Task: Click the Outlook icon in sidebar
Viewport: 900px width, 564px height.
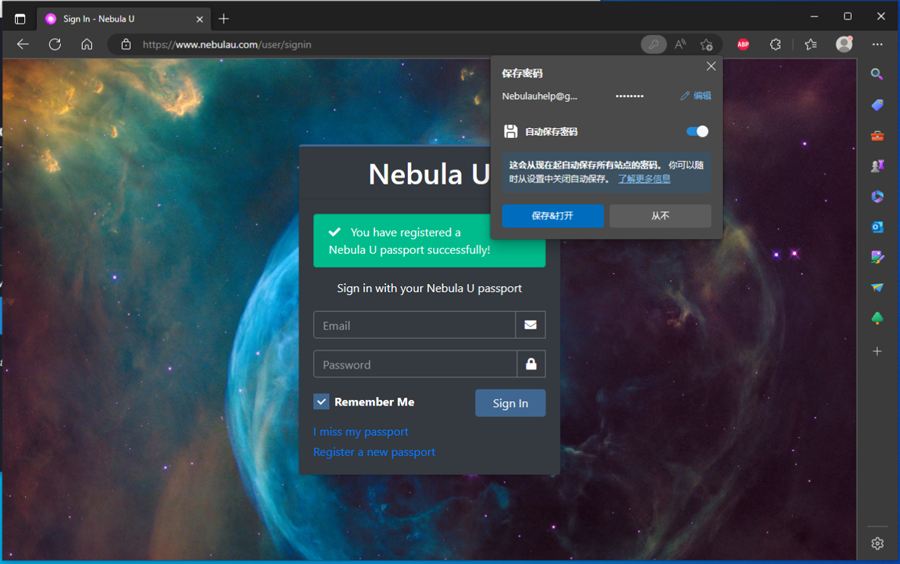Action: click(x=877, y=227)
